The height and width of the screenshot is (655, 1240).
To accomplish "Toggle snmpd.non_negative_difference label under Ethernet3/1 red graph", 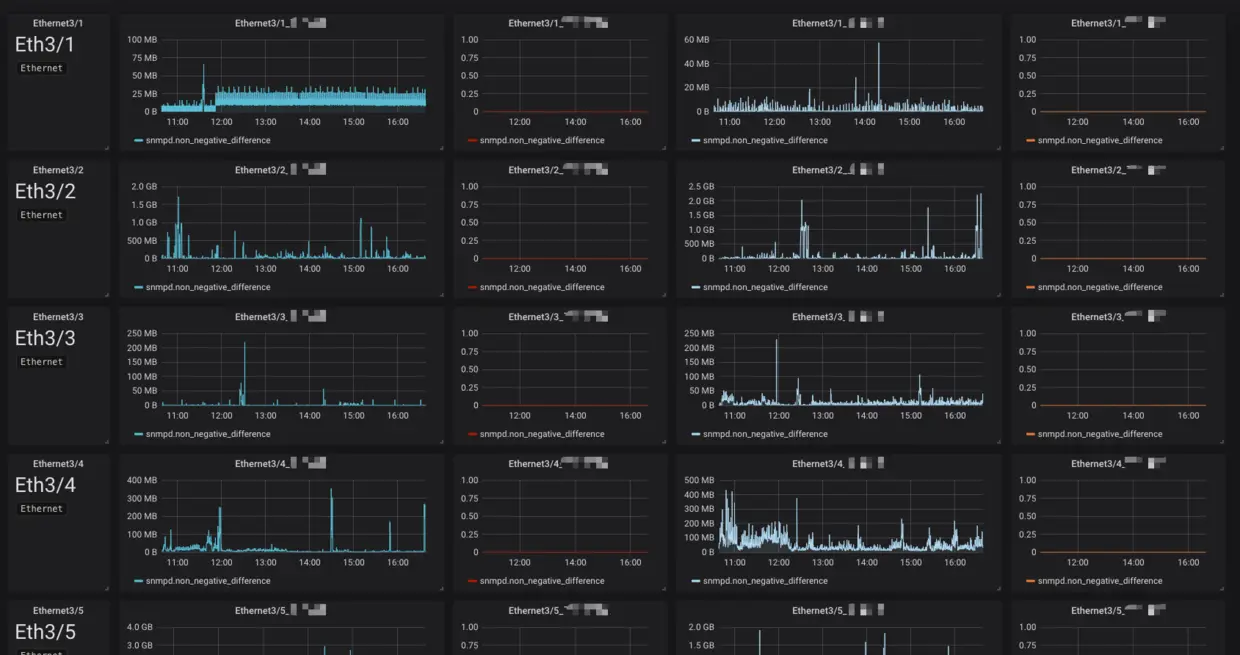I will click(x=542, y=140).
